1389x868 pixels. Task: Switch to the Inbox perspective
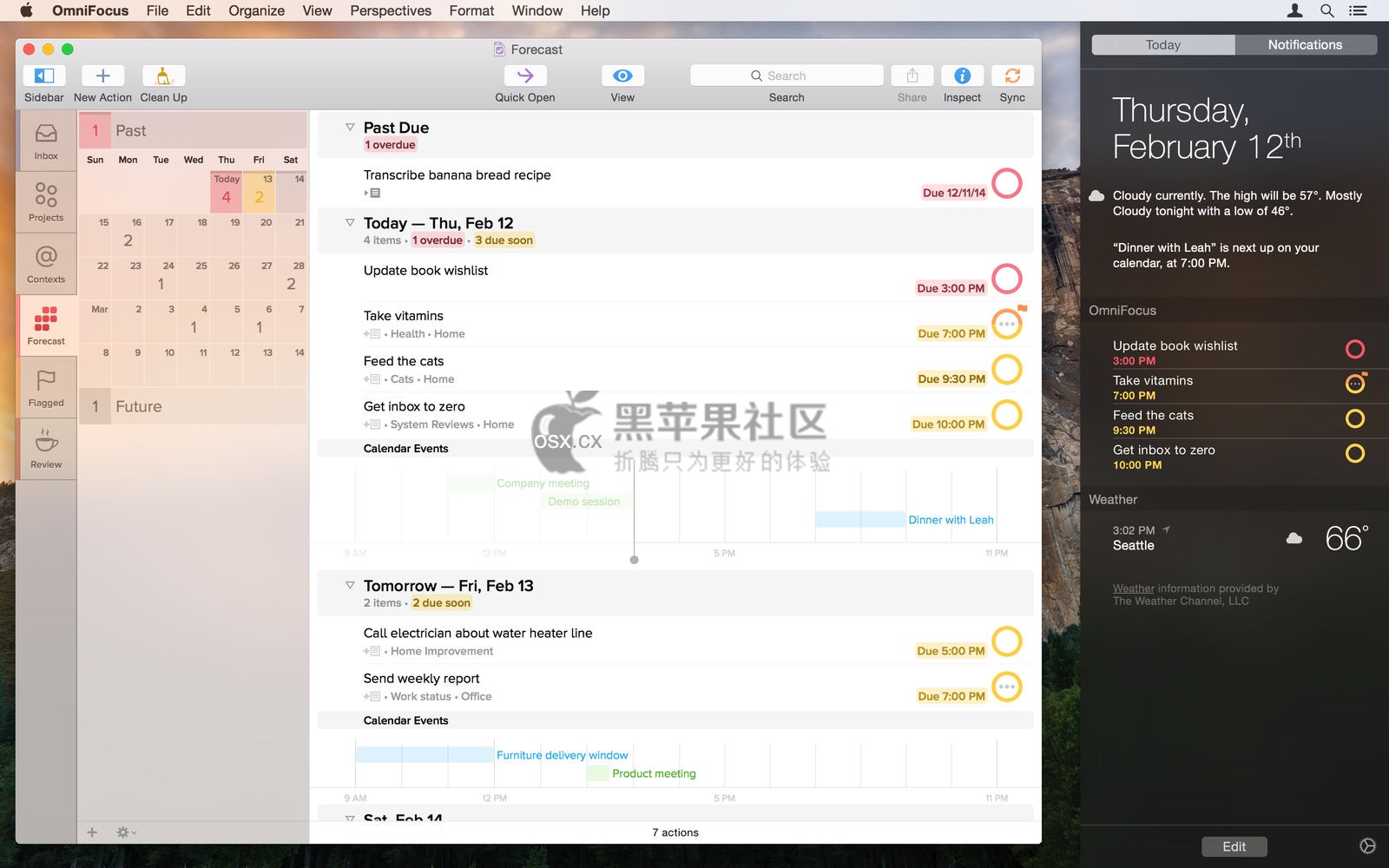(46, 141)
